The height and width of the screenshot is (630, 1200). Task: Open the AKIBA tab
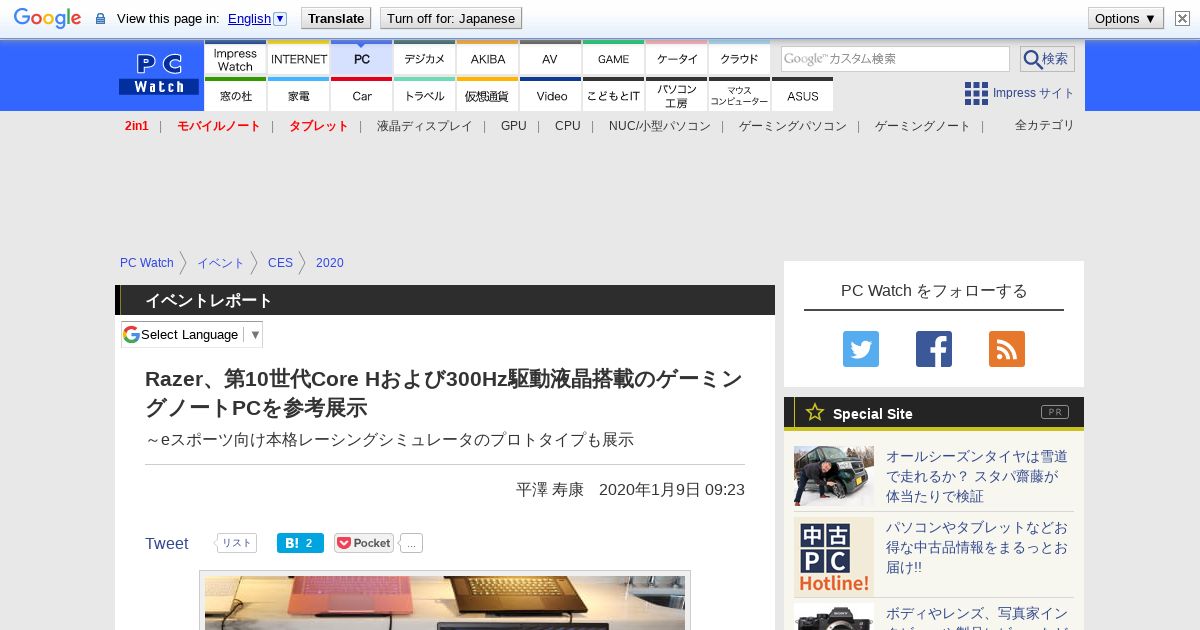(x=488, y=59)
